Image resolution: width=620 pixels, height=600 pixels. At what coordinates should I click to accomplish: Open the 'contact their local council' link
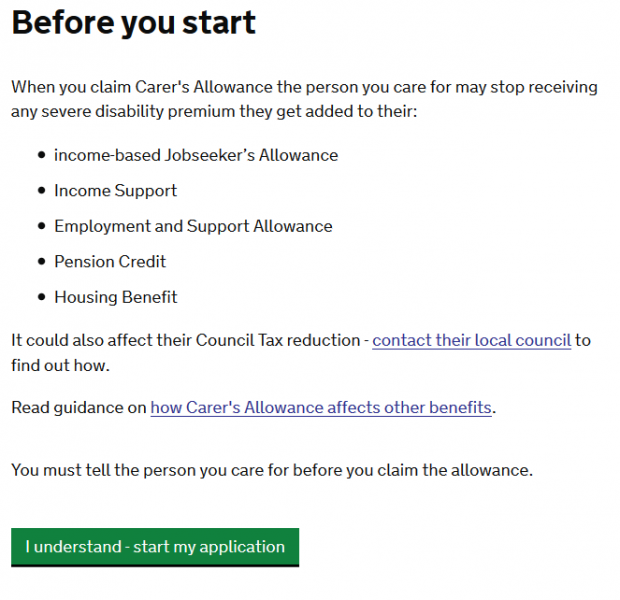[471, 340]
